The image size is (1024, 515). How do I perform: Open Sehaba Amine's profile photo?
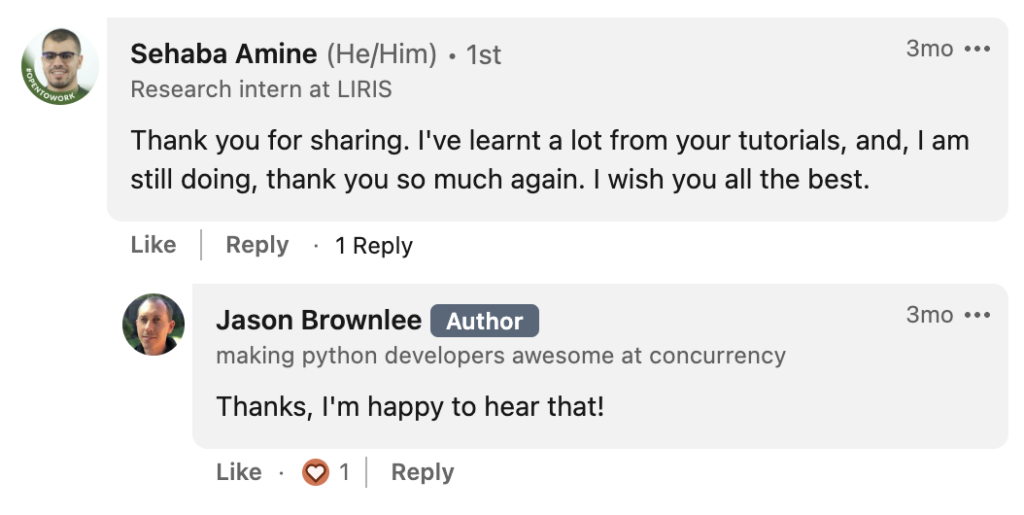(x=60, y=67)
